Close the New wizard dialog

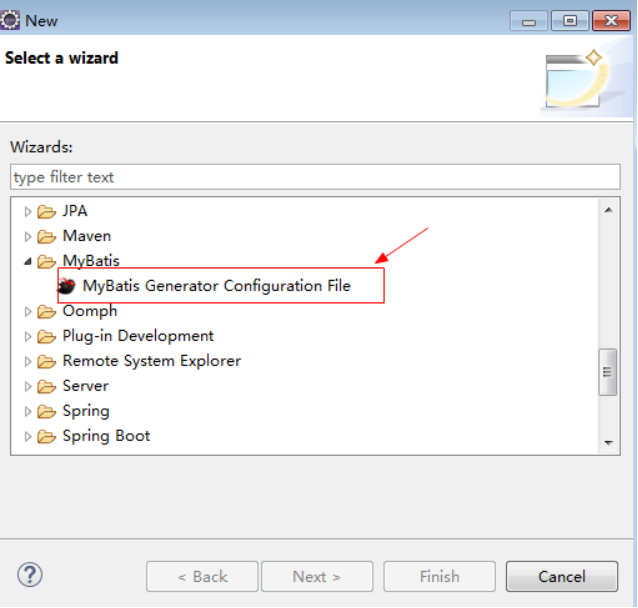pyautogui.click(x=611, y=21)
